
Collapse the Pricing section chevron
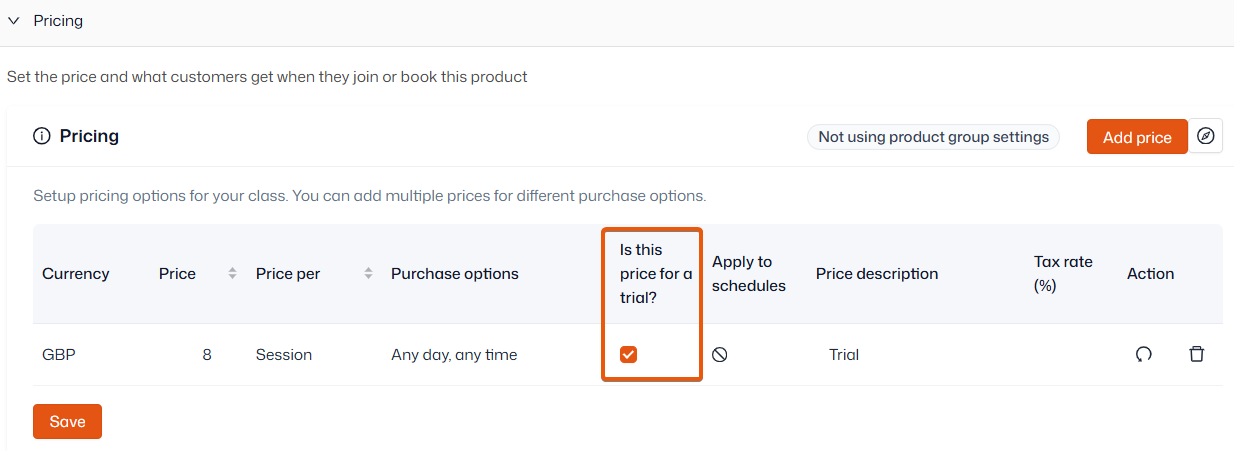point(14,21)
